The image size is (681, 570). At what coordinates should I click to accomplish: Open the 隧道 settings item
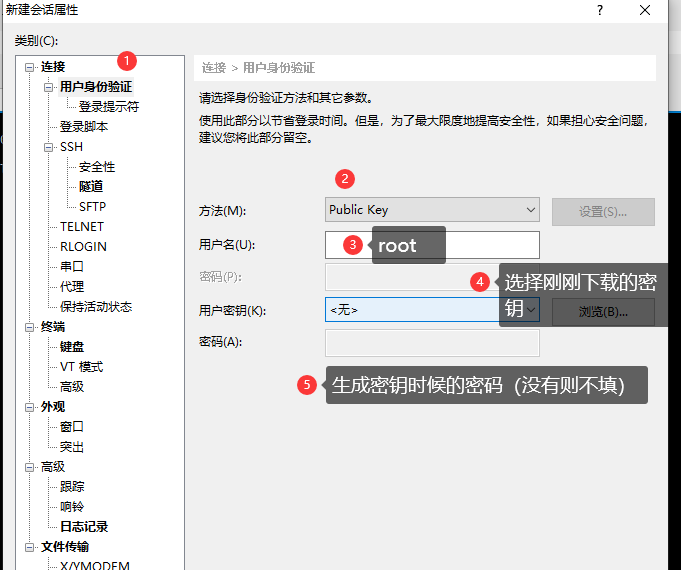click(91, 187)
